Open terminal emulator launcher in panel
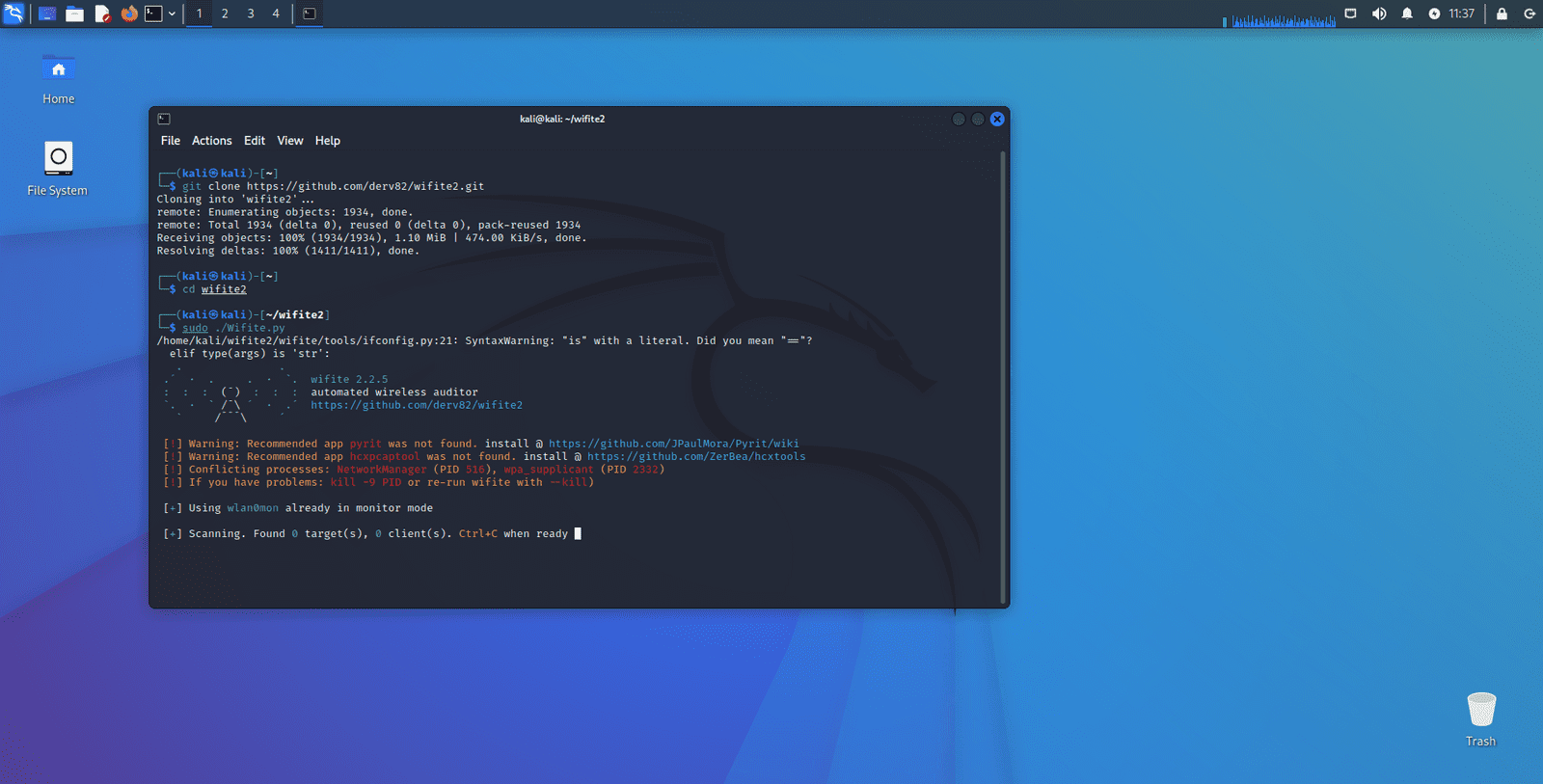 [x=153, y=14]
